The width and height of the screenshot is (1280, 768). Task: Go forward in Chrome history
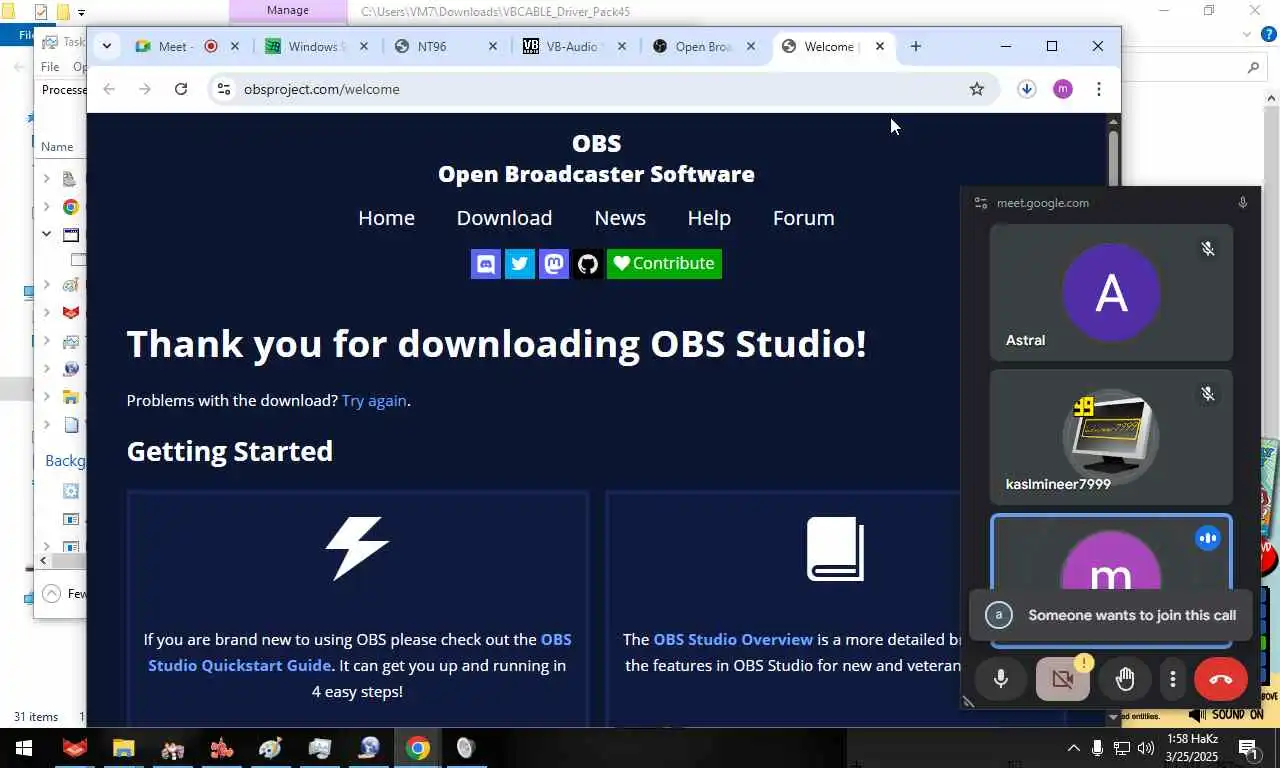point(145,89)
